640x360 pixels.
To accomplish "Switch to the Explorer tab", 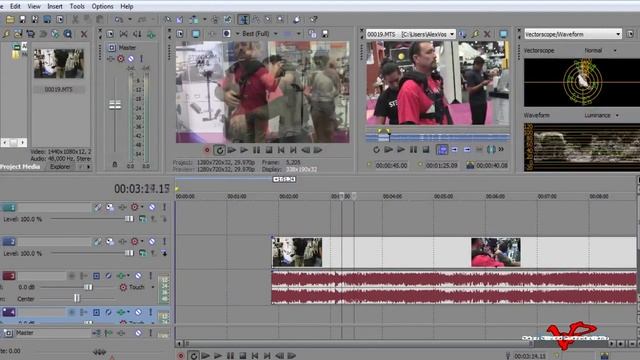I will coord(60,167).
